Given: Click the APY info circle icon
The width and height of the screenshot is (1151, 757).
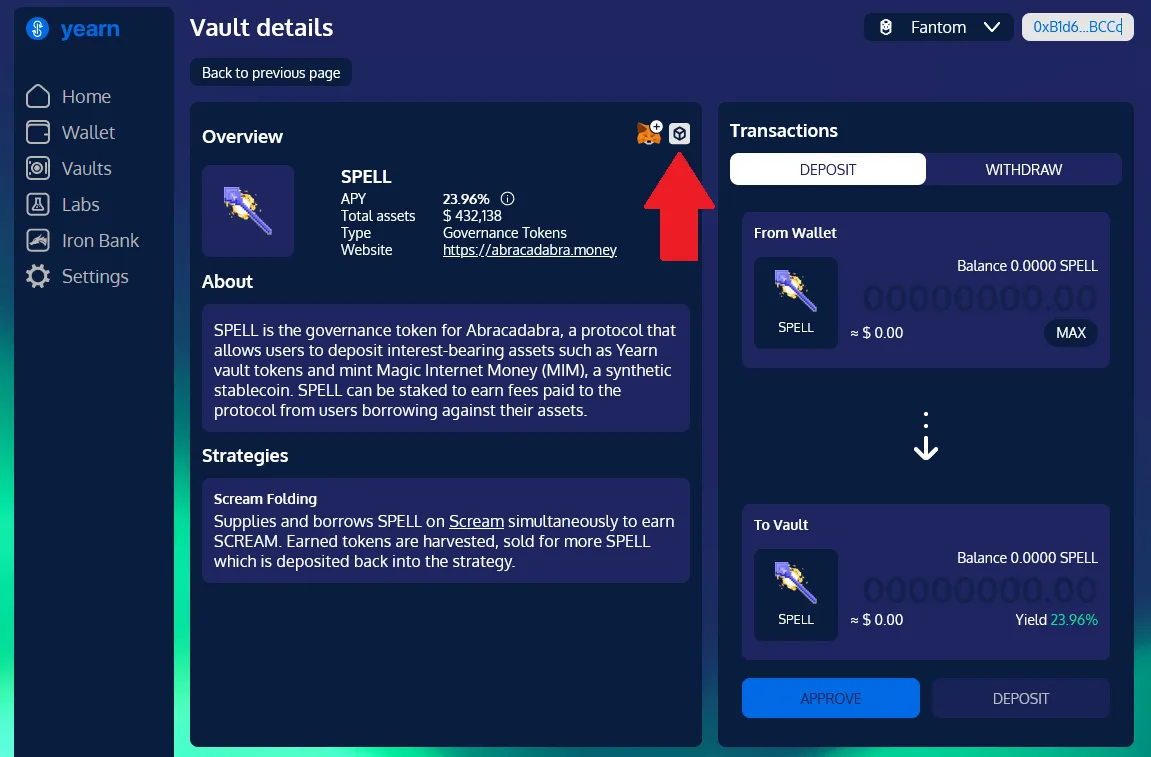Looking at the screenshot, I should [x=507, y=198].
